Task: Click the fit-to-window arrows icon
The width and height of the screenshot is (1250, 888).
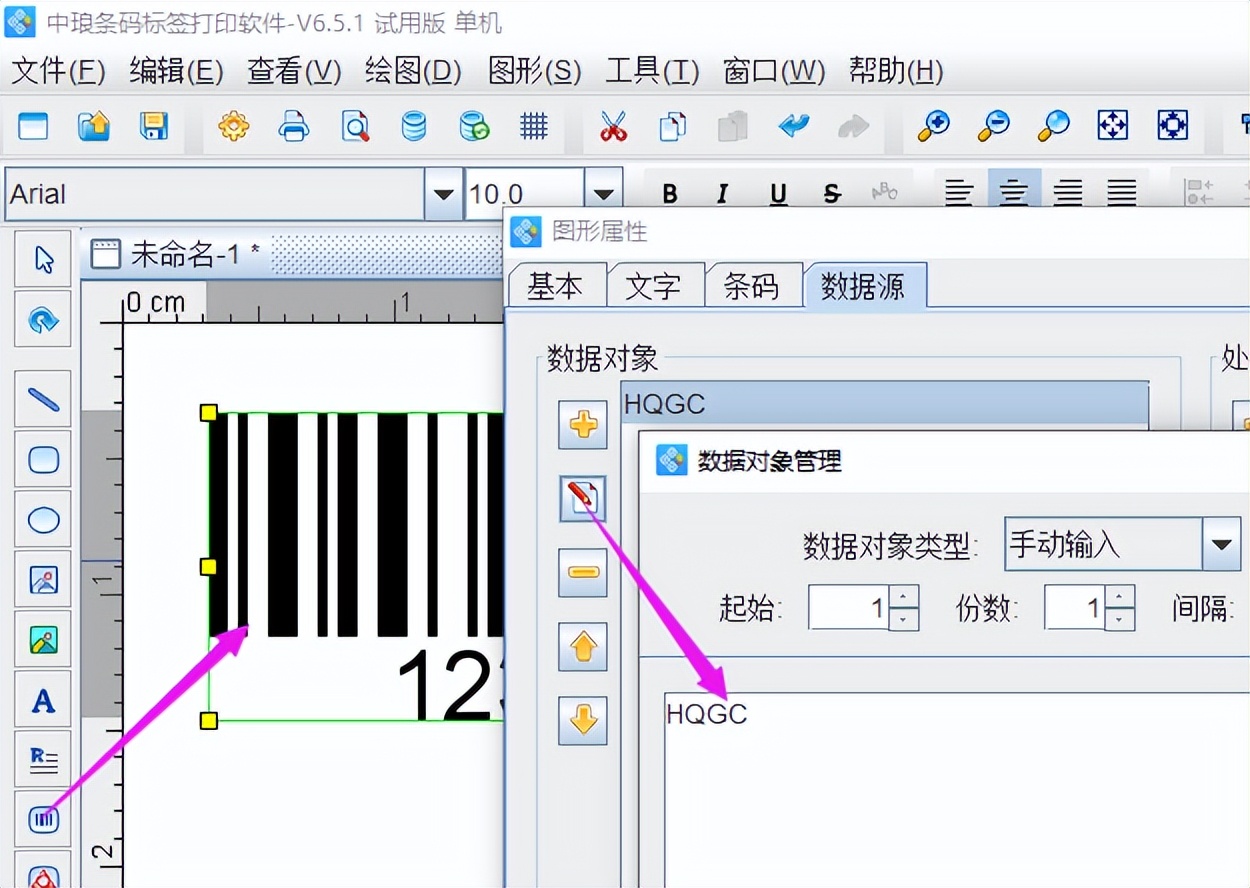Action: coord(1113,126)
